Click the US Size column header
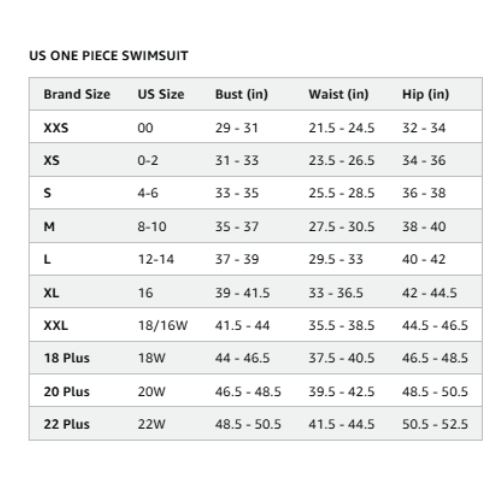 click(x=161, y=94)
